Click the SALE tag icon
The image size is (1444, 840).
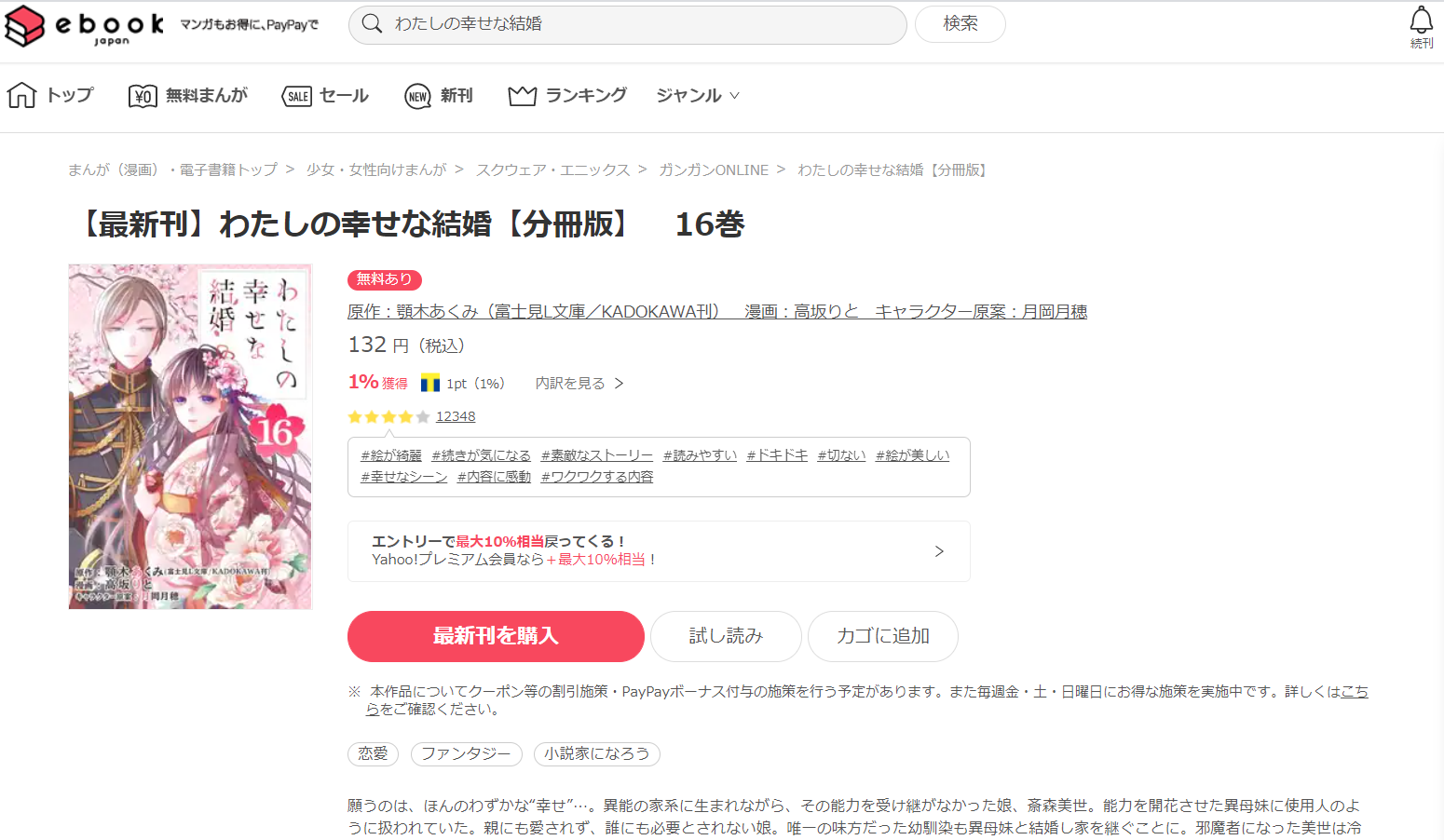tap(297, 96)
